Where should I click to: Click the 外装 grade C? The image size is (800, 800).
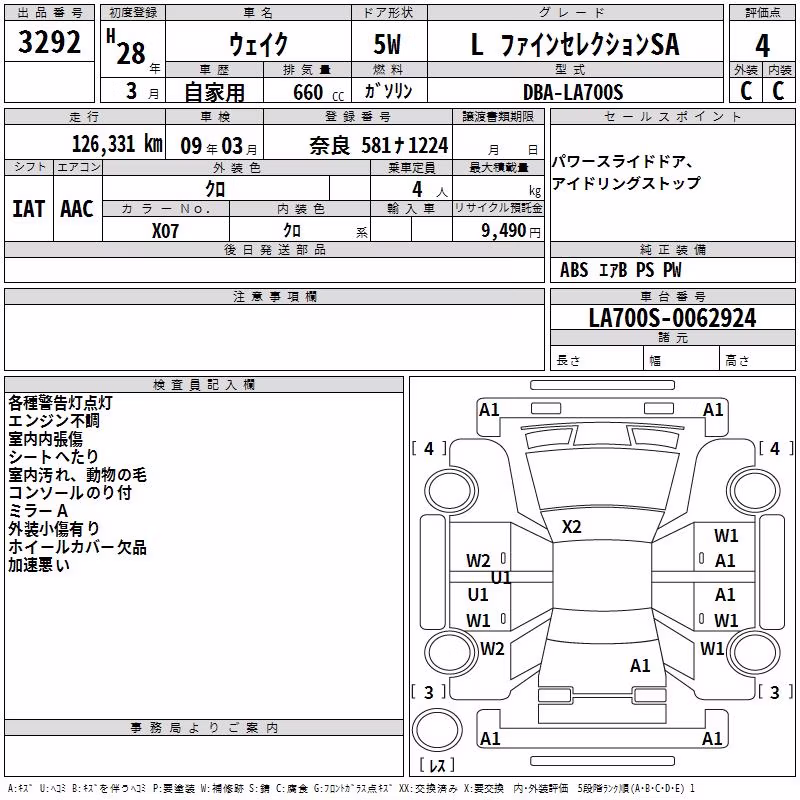(x=746, y=91)
